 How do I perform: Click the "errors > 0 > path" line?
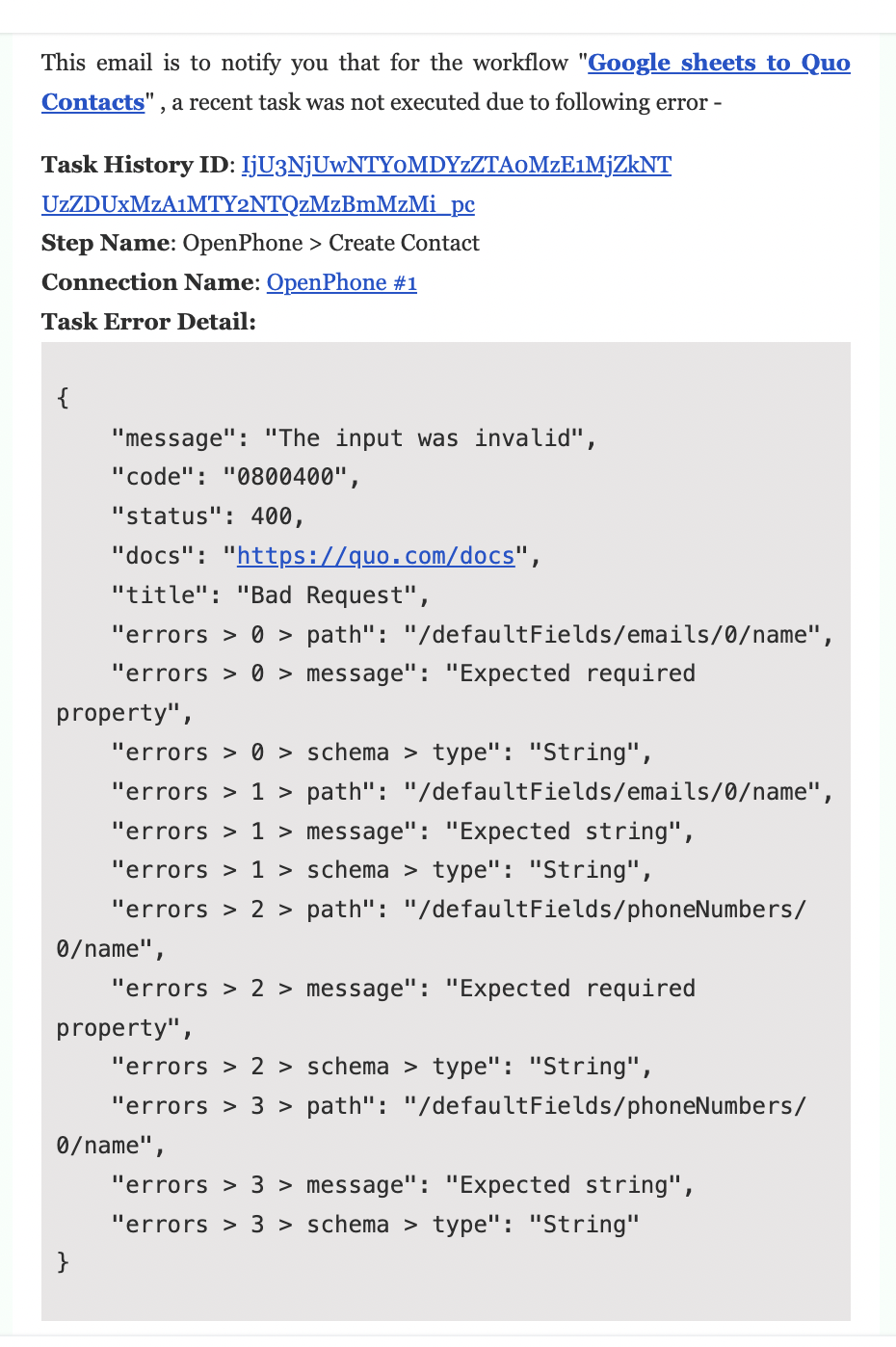472,635
